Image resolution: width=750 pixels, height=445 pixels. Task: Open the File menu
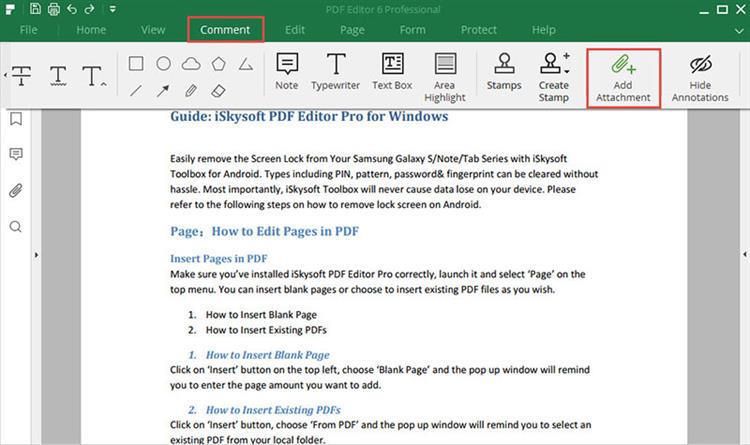[28, 30]
